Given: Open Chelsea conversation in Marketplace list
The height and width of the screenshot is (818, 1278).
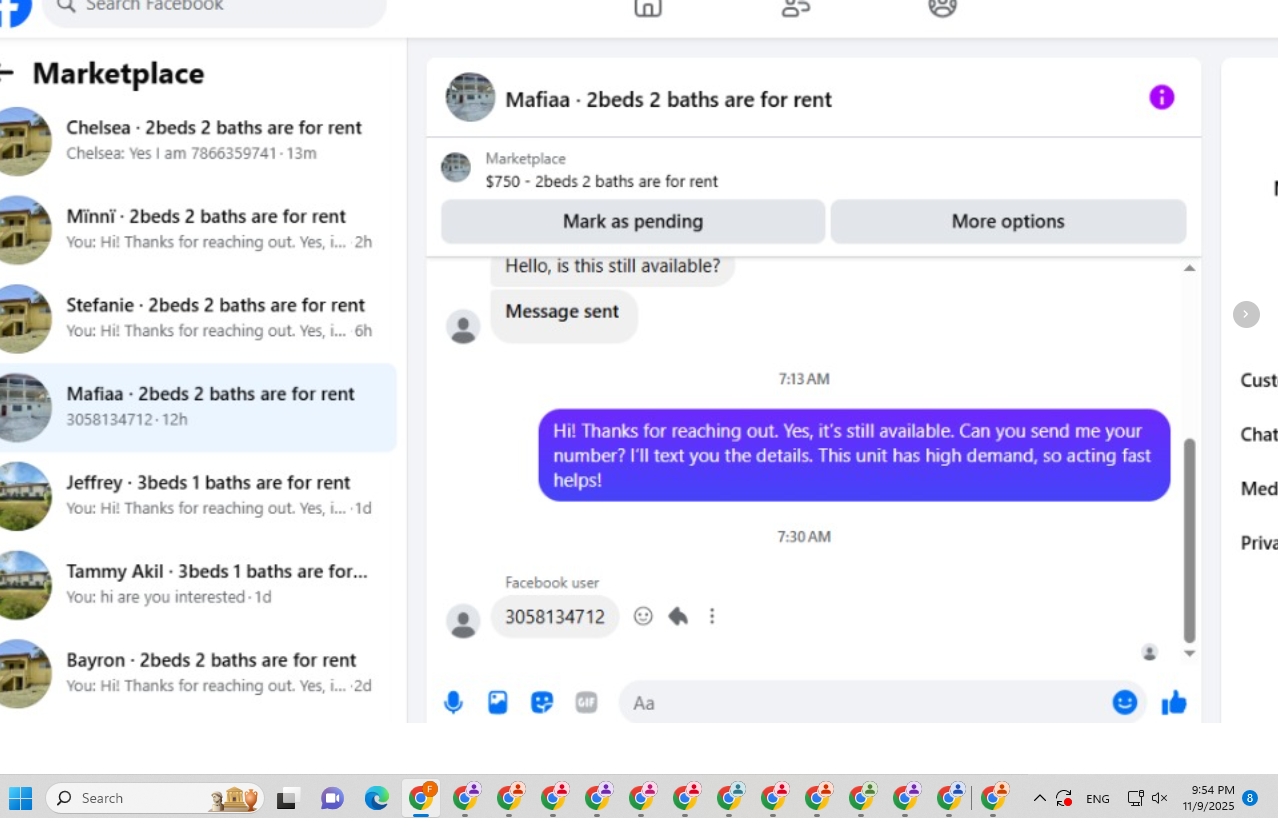Looking at the screenshot, I should point(198,141).
